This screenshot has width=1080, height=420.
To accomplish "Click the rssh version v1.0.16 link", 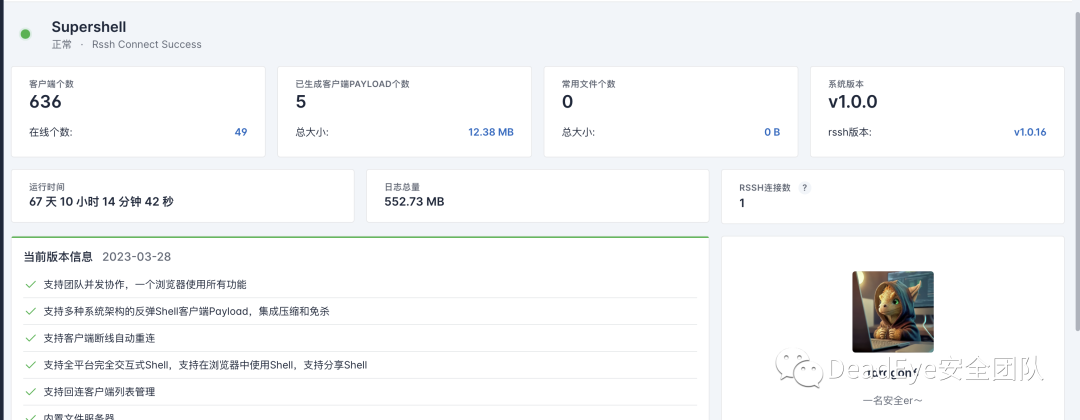I will (1030, 132).
